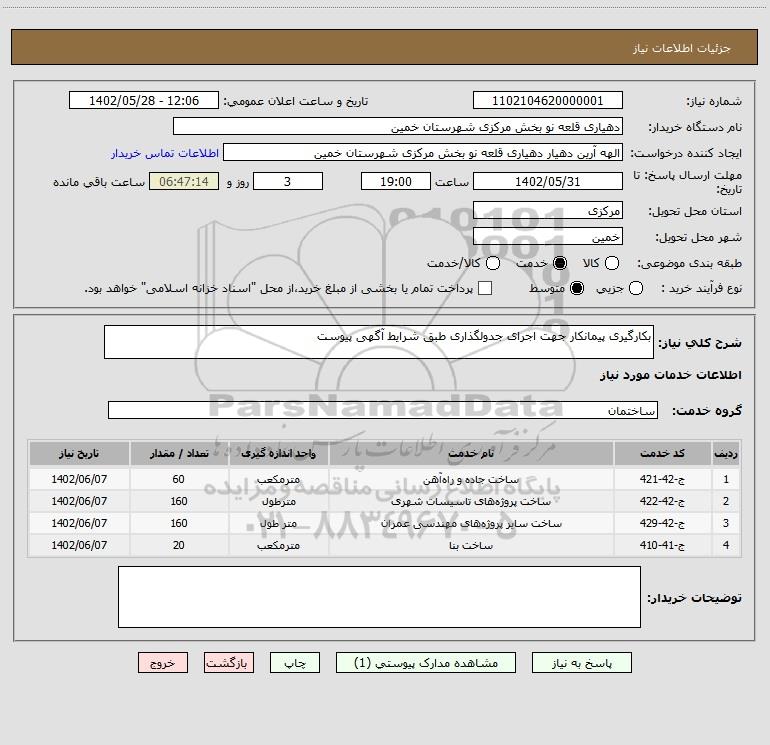770x745 pixels.
Task: Click the پاسخ به نیاز button
Action: [581, 663]
